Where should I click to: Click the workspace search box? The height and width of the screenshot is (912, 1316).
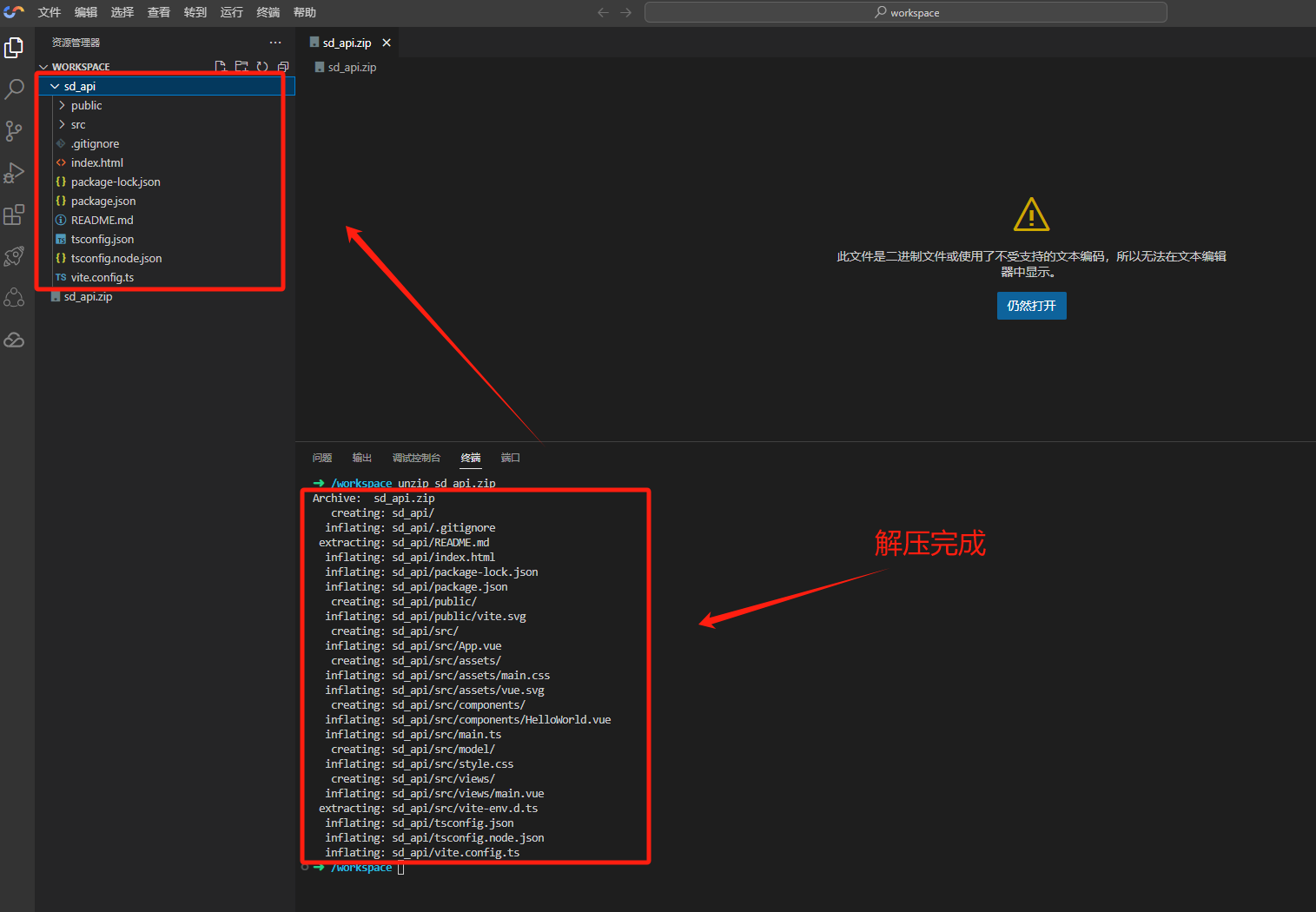click(x=905, y=12)
